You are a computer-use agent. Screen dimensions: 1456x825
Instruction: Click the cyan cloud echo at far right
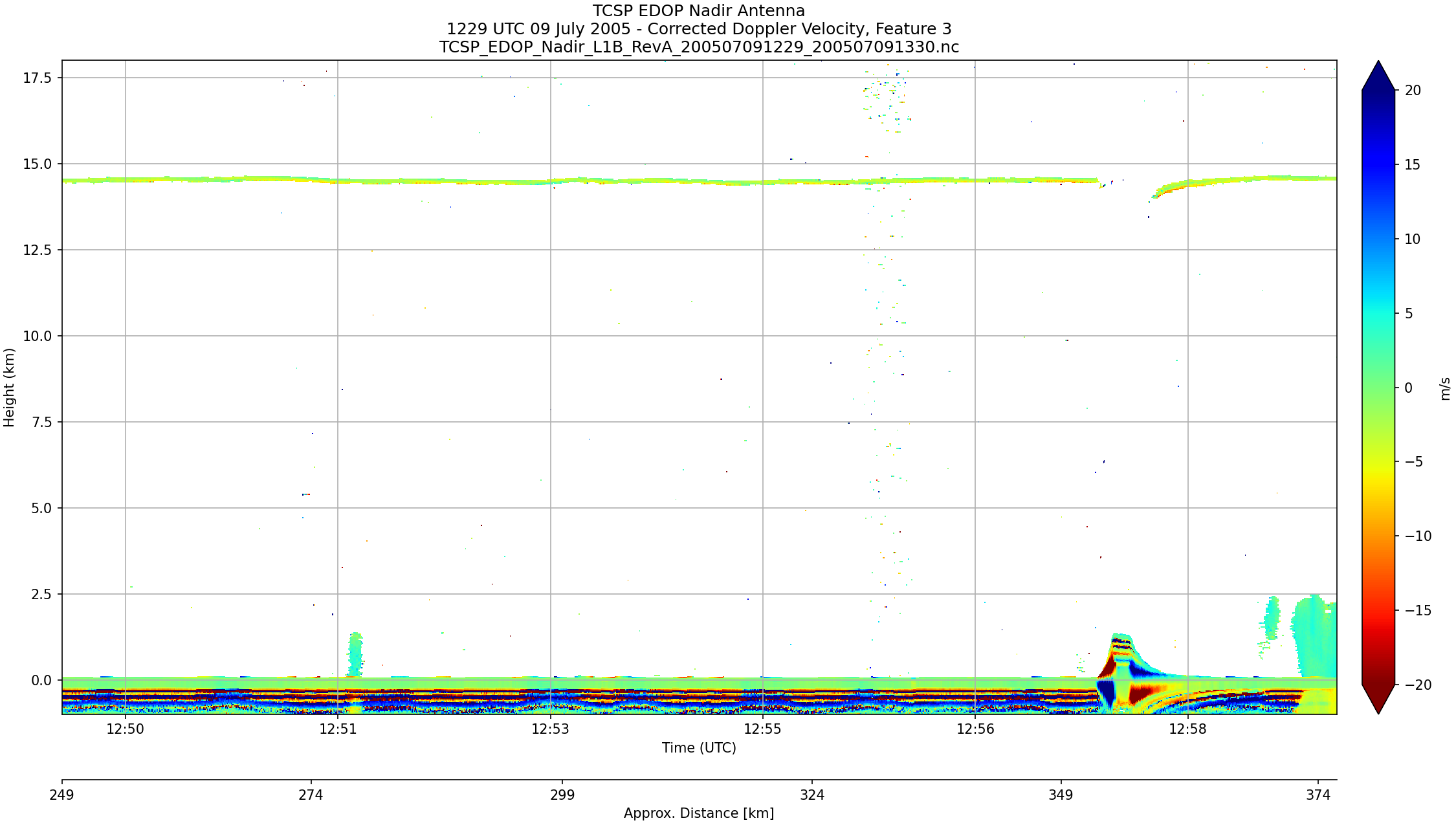pos(1315,636)
